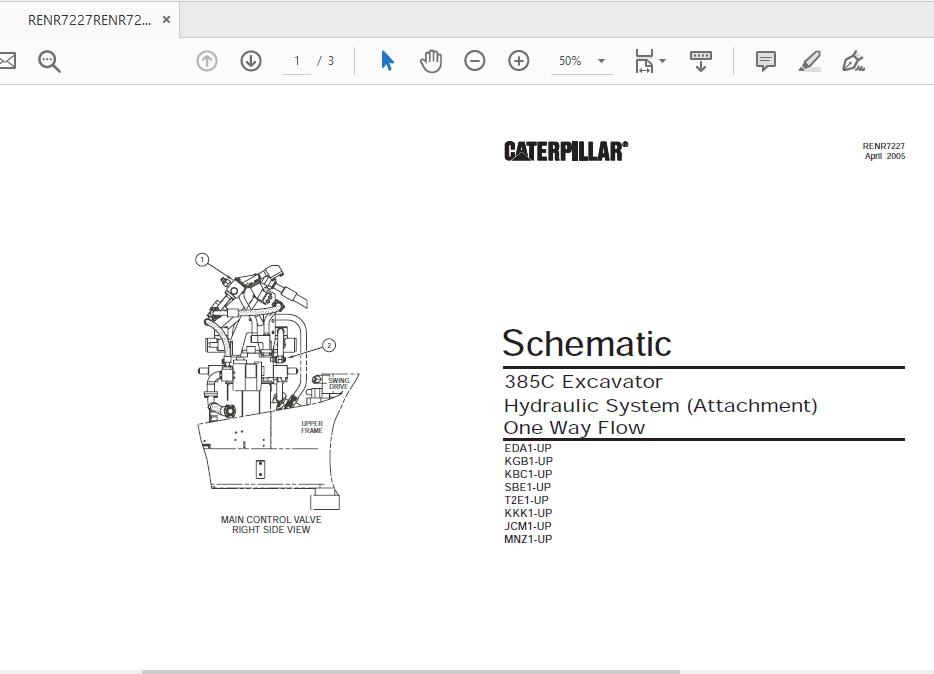This screenshot has height=674, width=934.
Task: Open the sign document pen tool
Action: 853,61
